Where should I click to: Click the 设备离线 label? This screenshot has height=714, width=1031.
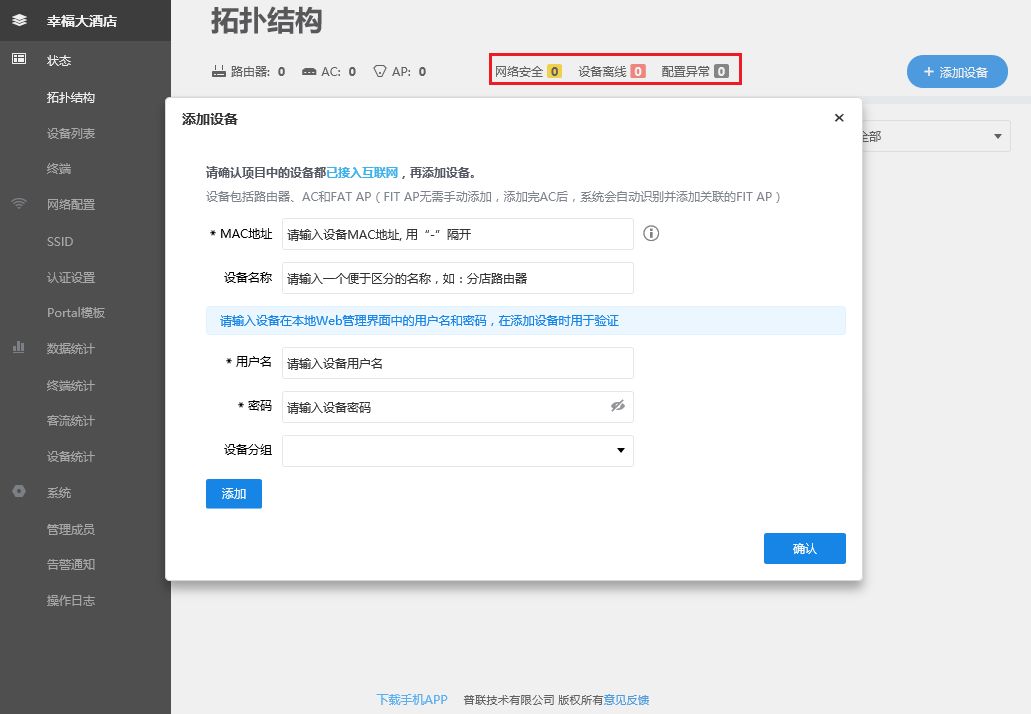click(x=602, y=71)
